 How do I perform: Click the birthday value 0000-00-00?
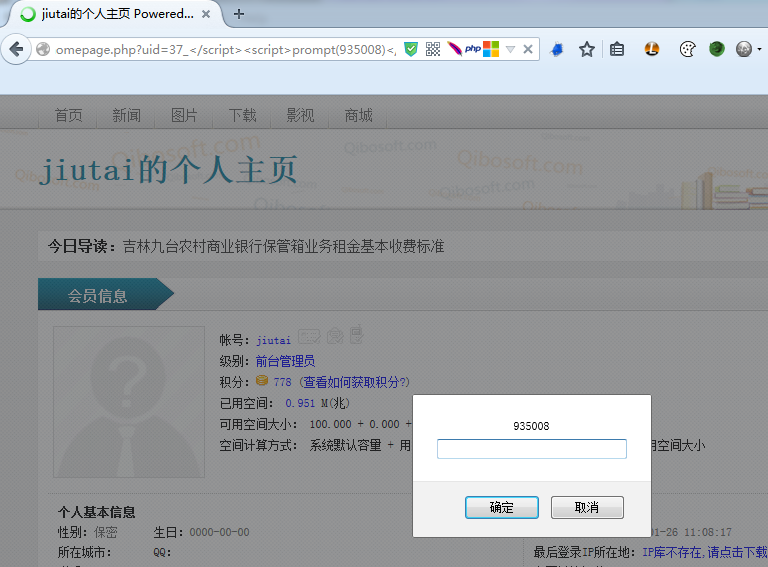coord(219,532)
